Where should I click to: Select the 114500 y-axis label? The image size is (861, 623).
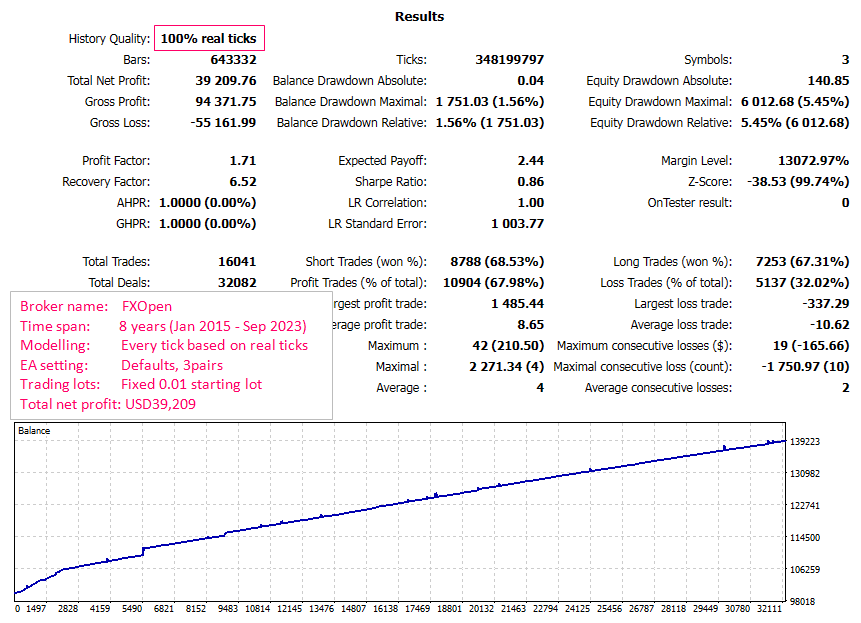point(804,537)
